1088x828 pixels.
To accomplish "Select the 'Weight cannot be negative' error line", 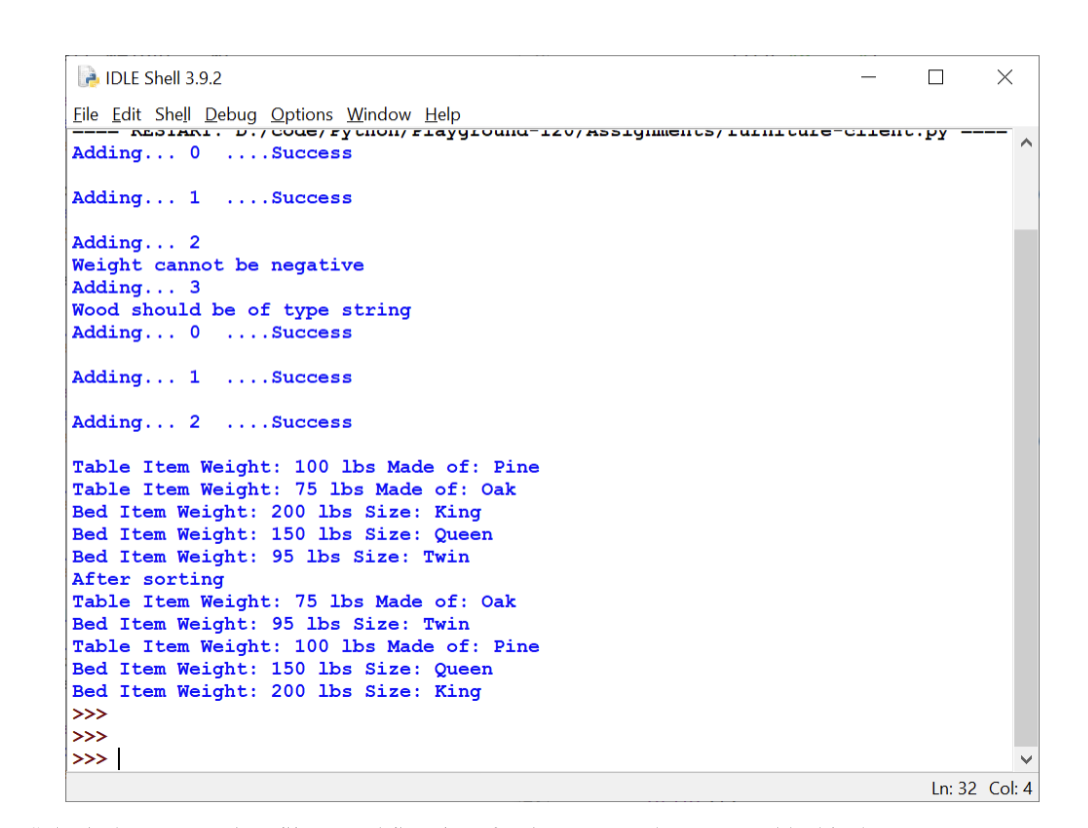I will tap(217, 264).
